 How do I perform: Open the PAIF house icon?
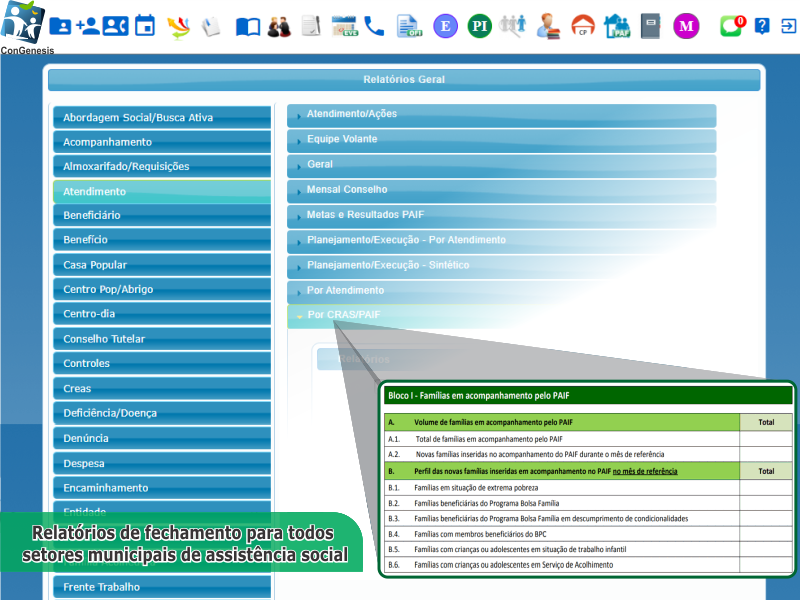[x=617, y=26]
